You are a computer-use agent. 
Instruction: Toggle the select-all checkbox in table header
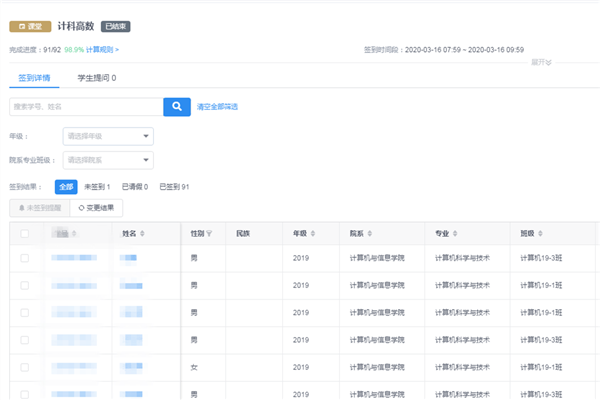pyautogui.click(x=25, y=233)
